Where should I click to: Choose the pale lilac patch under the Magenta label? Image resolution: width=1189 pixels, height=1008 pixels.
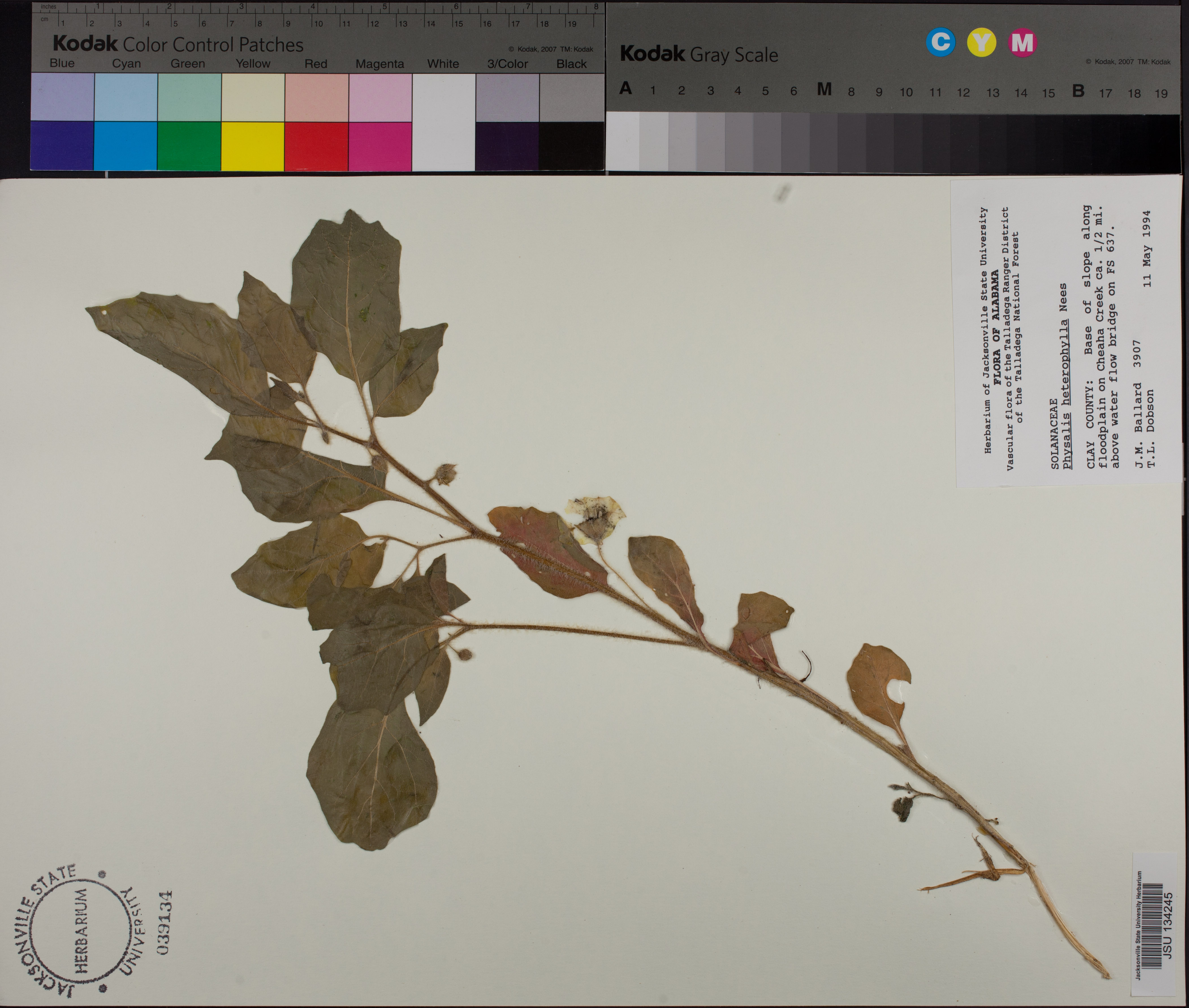[380, 97]
